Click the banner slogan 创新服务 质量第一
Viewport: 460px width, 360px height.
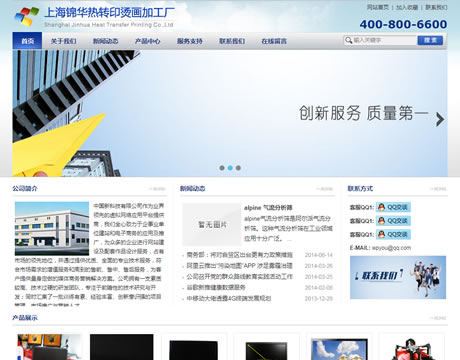coord(363,113)
